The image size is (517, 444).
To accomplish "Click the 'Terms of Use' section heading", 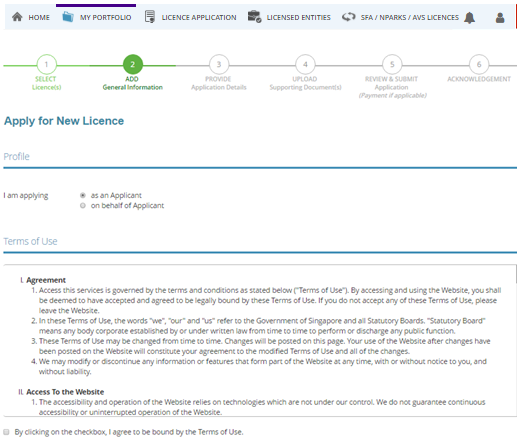I will pyautogui.click(x=30, y=241).
